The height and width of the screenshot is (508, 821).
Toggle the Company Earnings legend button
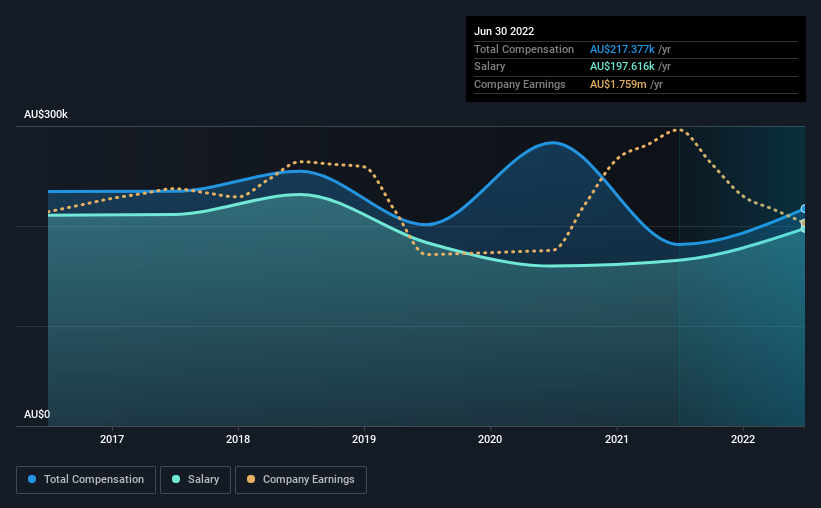tap(301, 480)
